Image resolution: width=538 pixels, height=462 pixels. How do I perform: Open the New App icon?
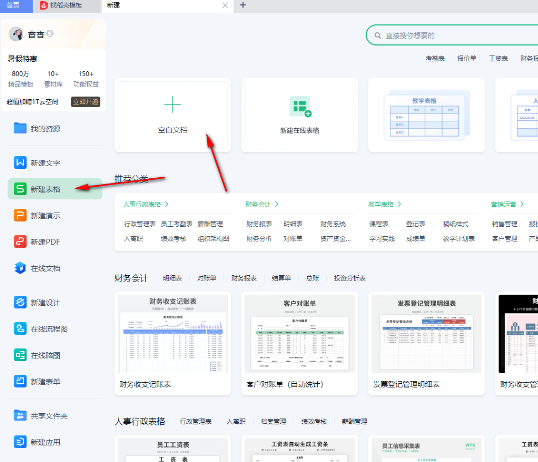click(20, 442)
